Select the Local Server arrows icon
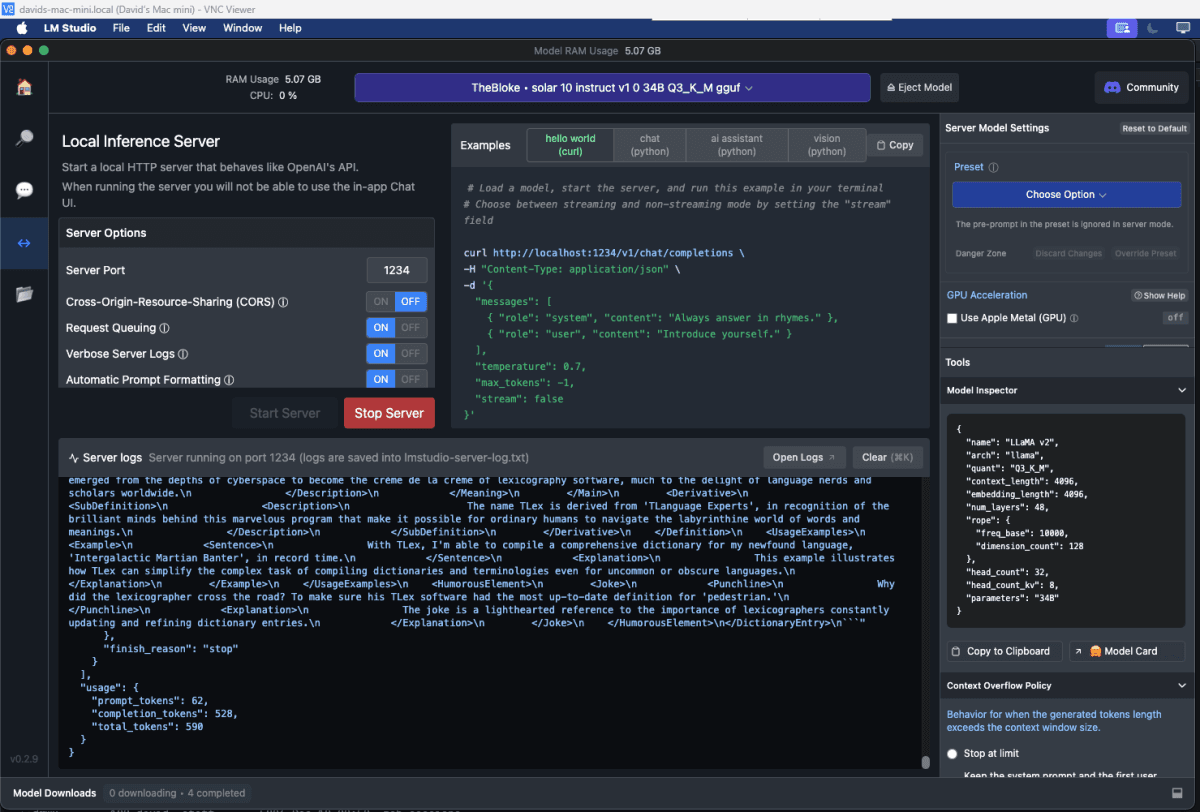 coord(24,243)
